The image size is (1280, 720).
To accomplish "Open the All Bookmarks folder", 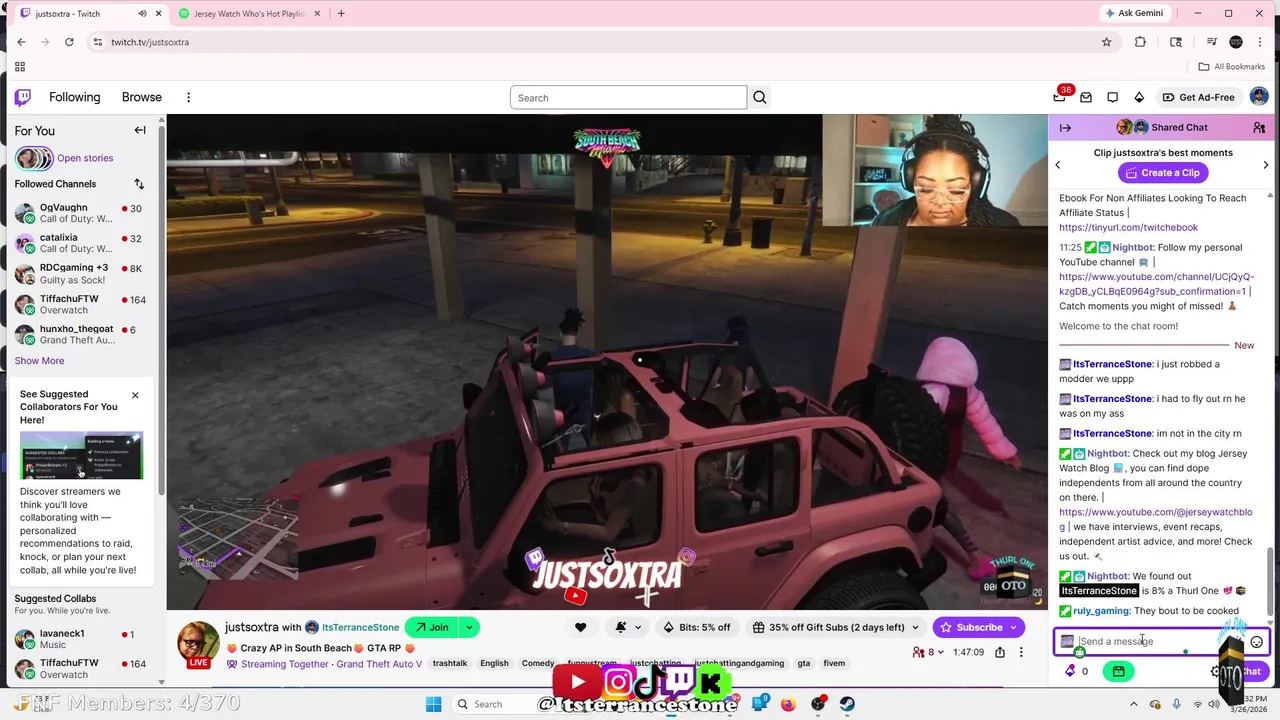I will (x=1232, y=67).
